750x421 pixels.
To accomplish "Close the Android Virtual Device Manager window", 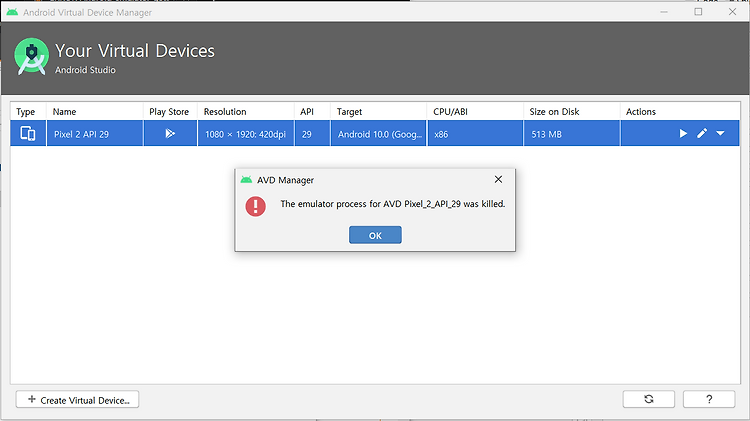I will pyautogui.click(x=732, y=12).
